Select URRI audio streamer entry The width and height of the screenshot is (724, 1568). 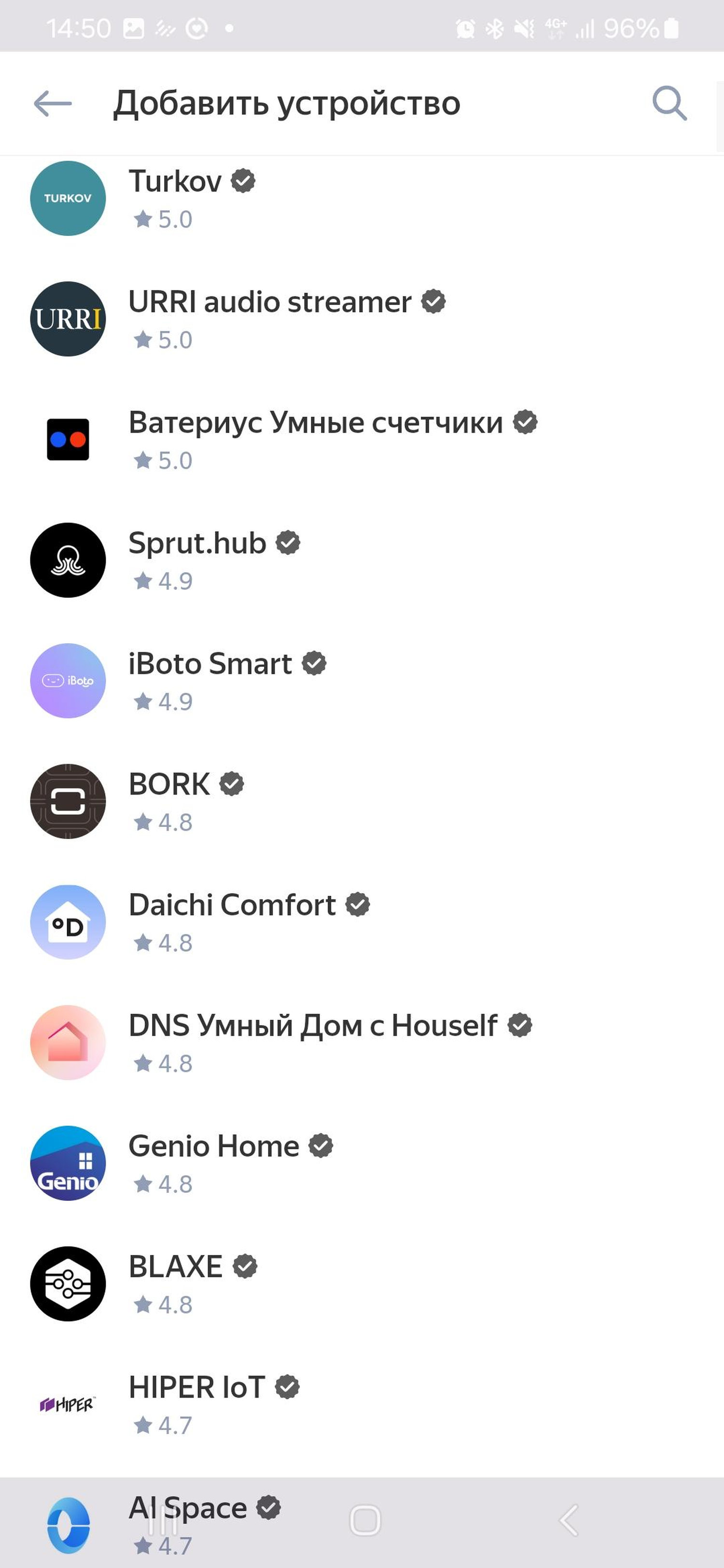[362, 319]
